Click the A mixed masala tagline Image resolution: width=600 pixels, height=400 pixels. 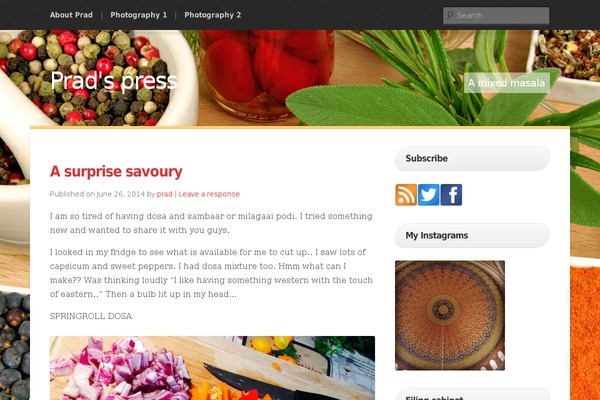[x=507, y=83]
